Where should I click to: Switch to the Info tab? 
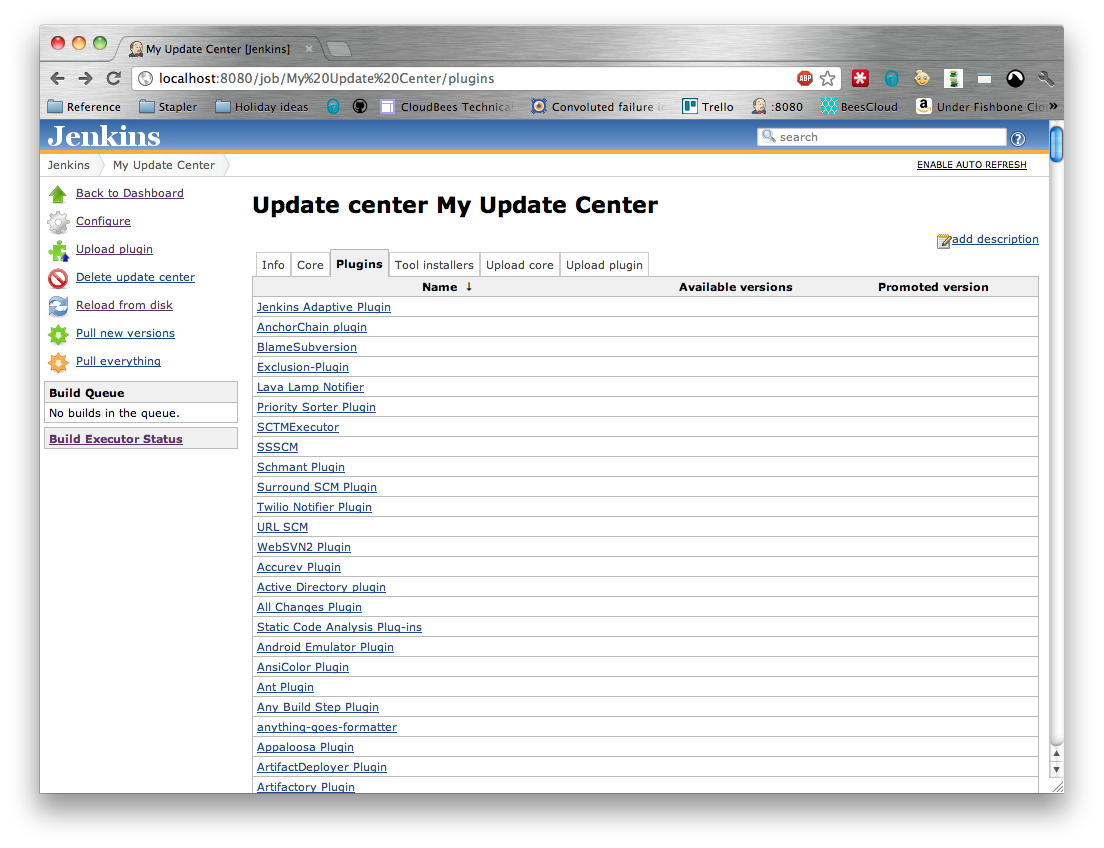(273, 265)
